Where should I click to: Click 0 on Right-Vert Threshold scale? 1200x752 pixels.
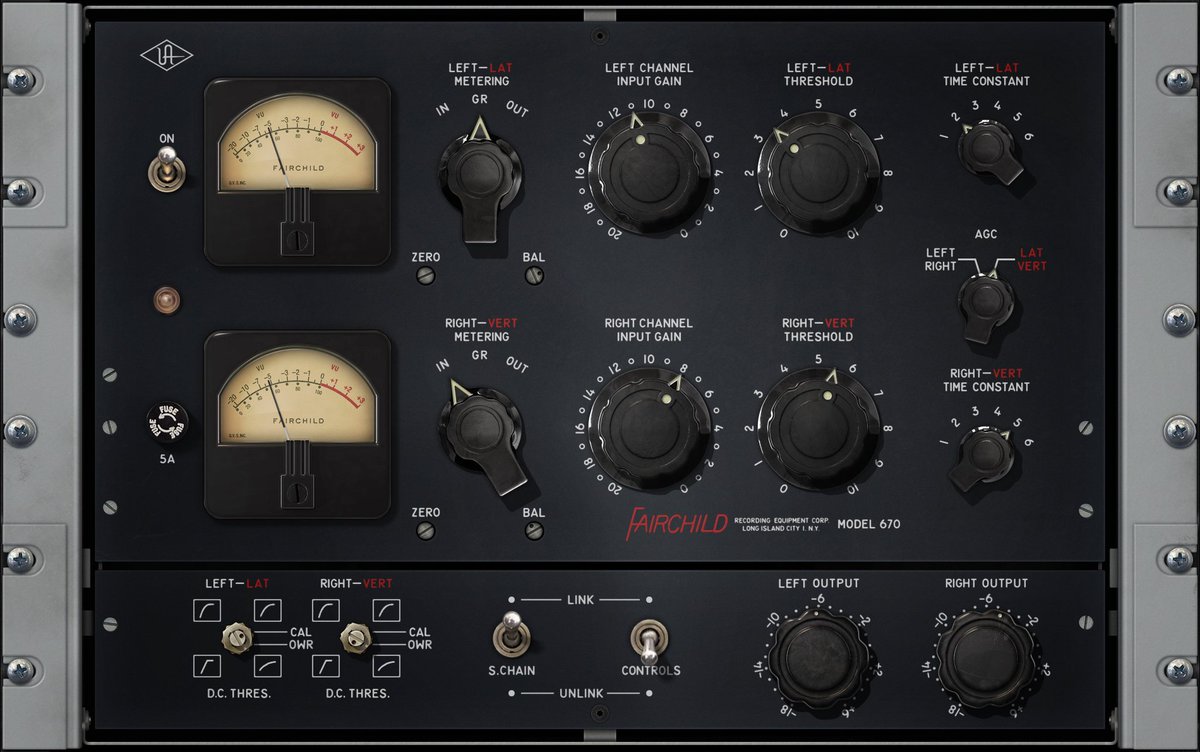click(783, 489)
